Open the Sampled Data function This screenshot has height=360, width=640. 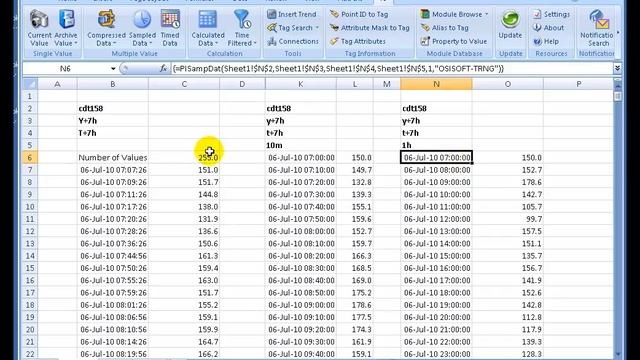(x=142, y=28)
